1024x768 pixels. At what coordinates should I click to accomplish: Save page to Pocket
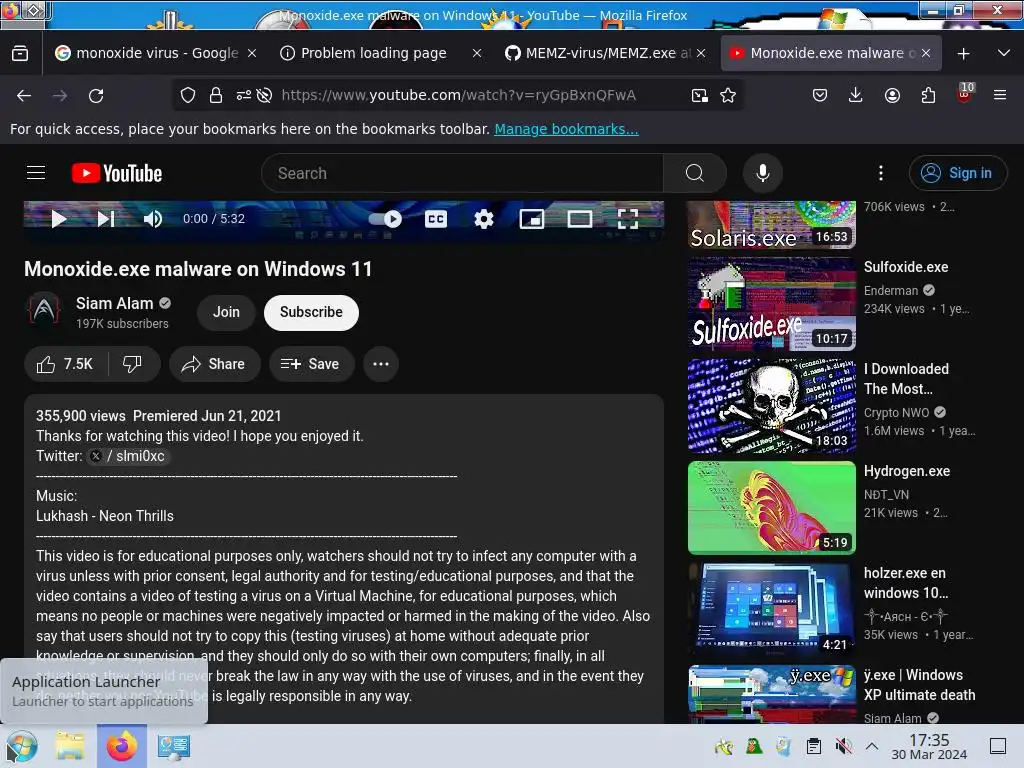click(x=820, y=95)
